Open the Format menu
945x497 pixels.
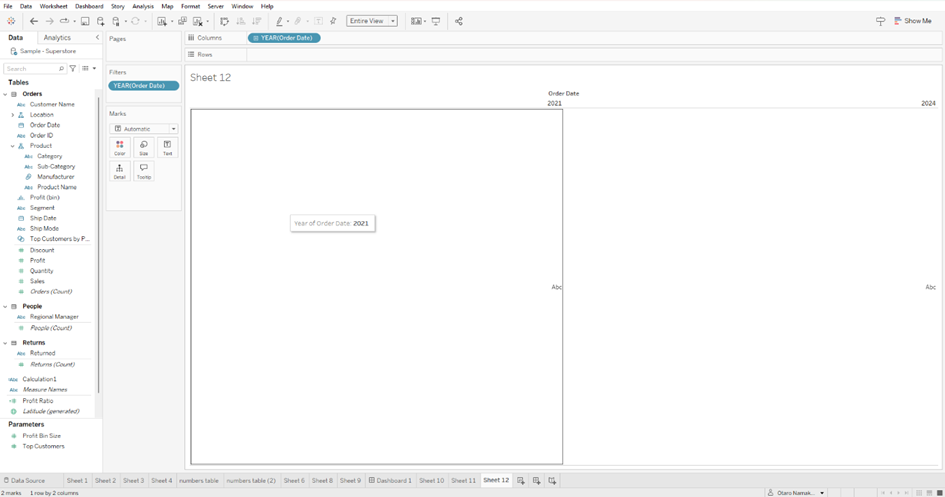(x=190, y=6)
